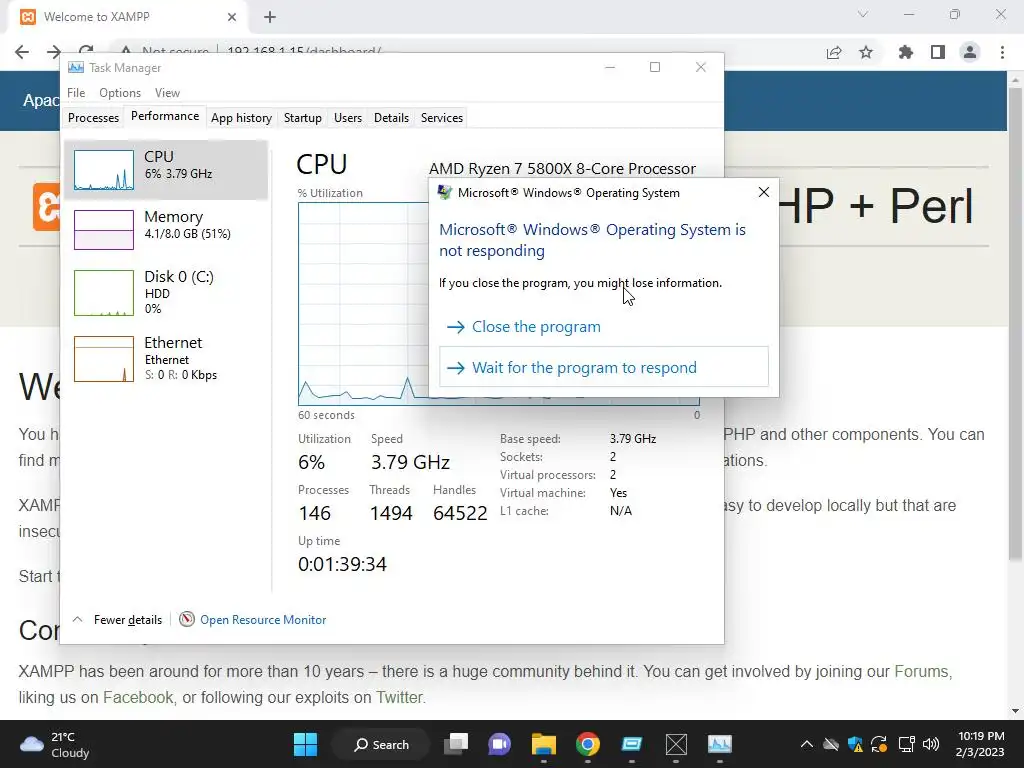Click the share page icon in Chrome
Screen dimensions: 1024x768
[x=834, y=52]
